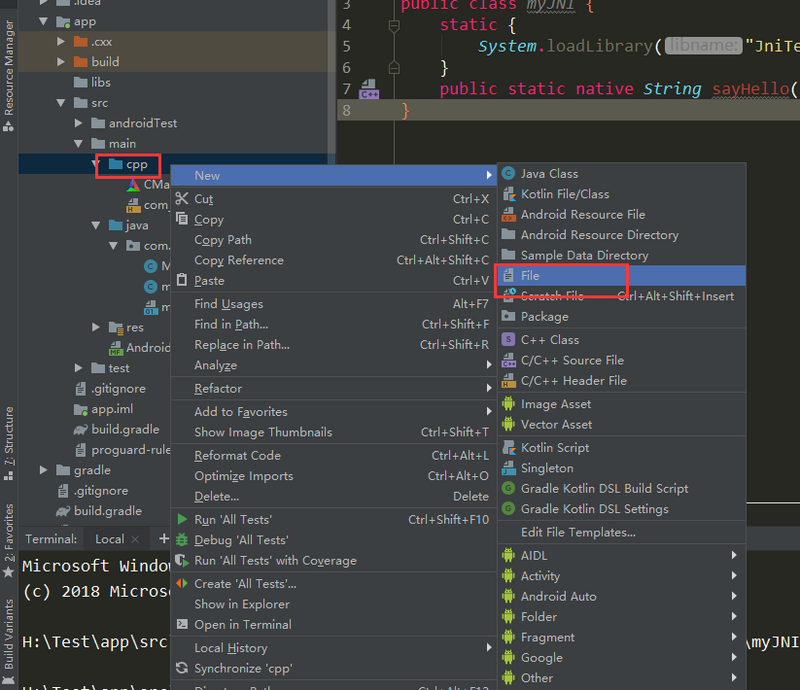Screen dimensions: 800x690
Task: Choose File in the New submenu
Action: click(x=621, y=276)
